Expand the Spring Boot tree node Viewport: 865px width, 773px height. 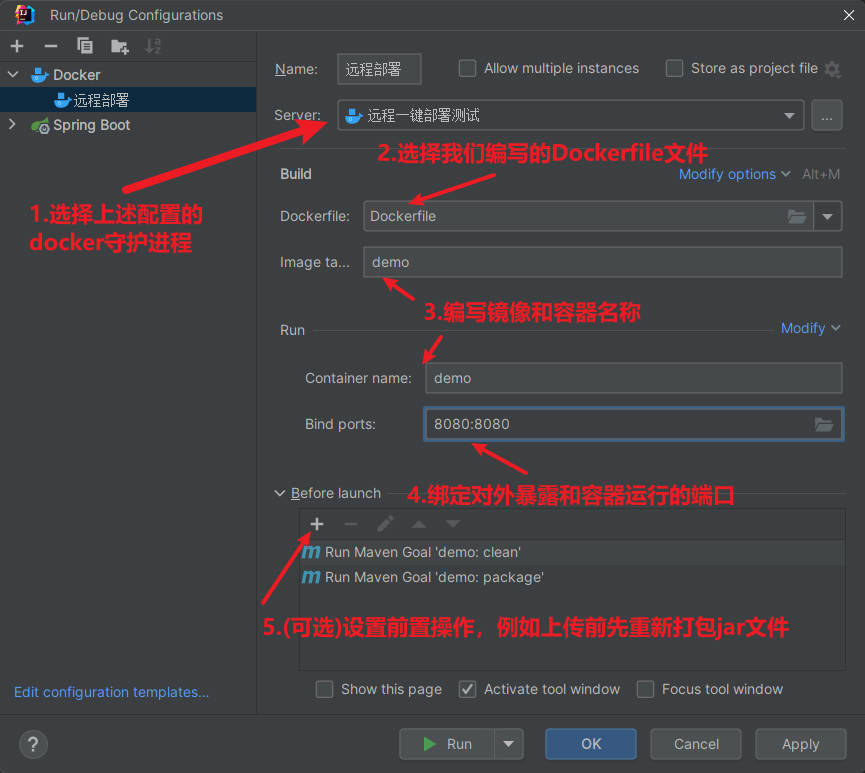[x=12, y=125]
